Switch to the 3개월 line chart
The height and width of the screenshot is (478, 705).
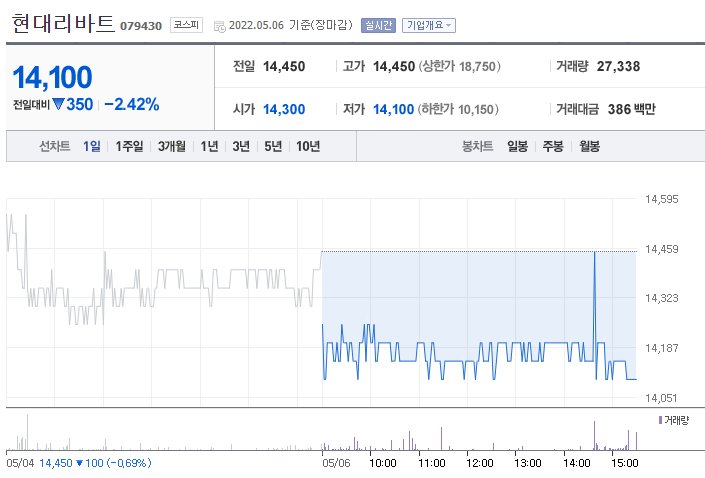click(171, 146)
